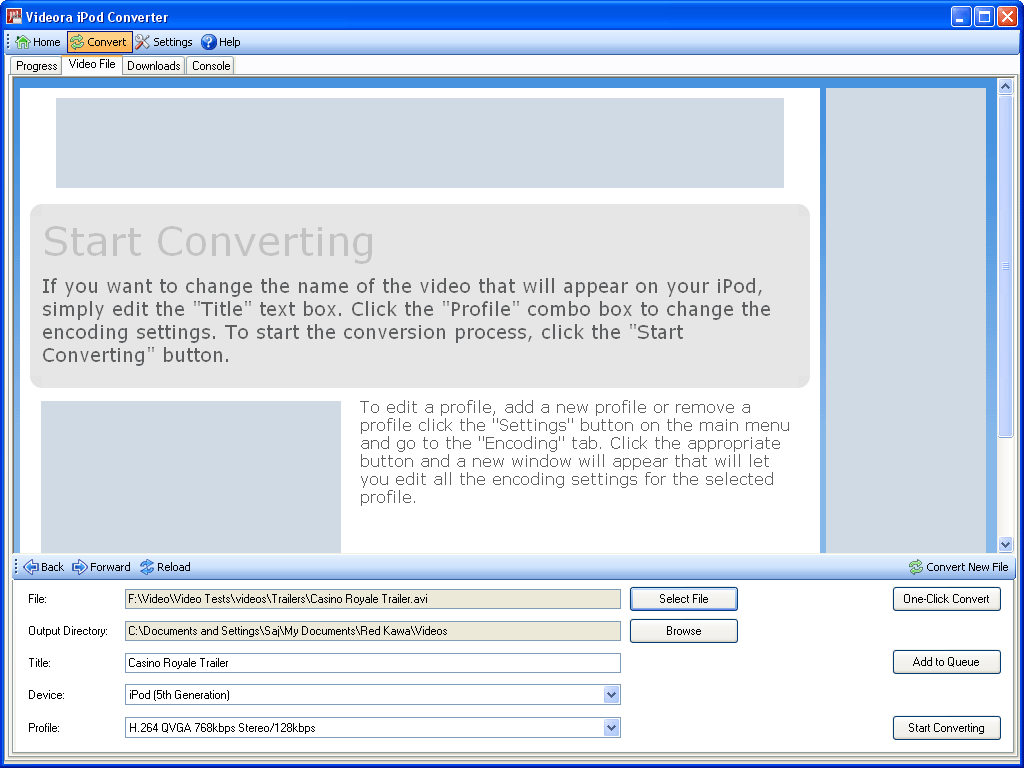Click the Reload icon

(147, 567)
